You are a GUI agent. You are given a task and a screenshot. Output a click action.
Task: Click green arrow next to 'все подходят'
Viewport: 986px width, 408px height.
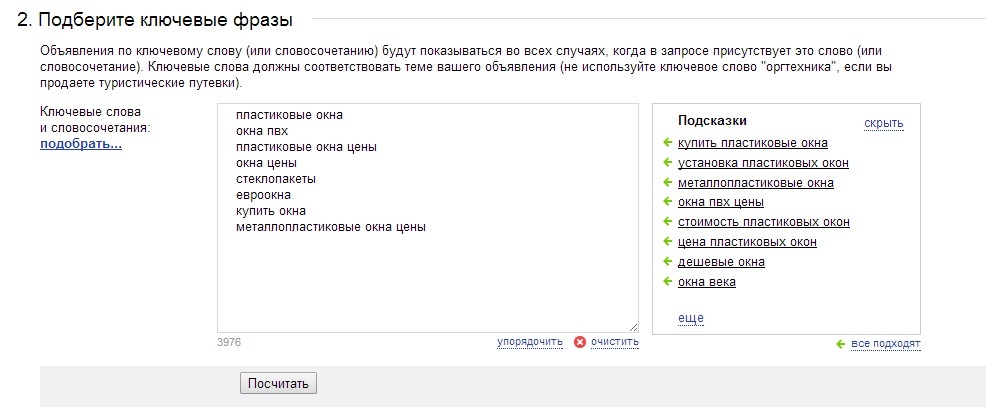(841, 344)
